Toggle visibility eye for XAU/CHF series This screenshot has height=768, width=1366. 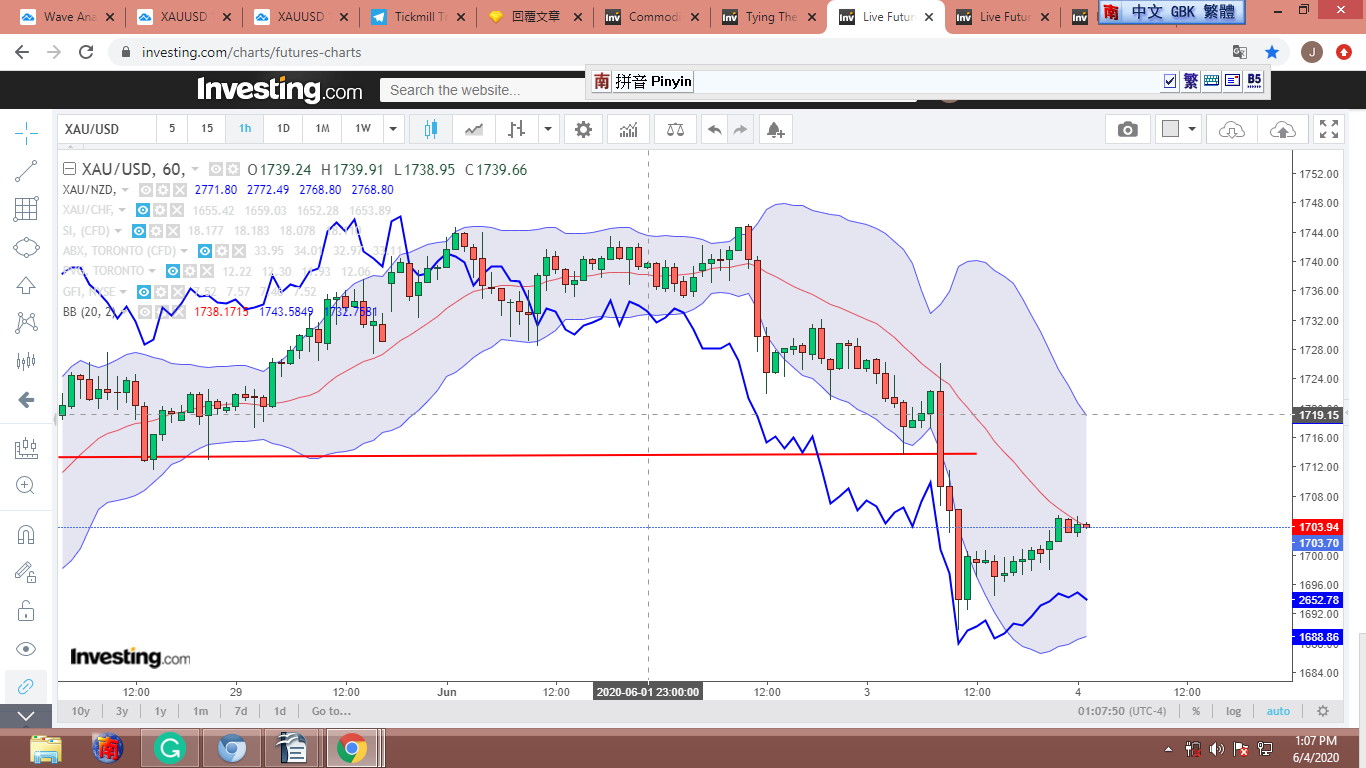143,210
